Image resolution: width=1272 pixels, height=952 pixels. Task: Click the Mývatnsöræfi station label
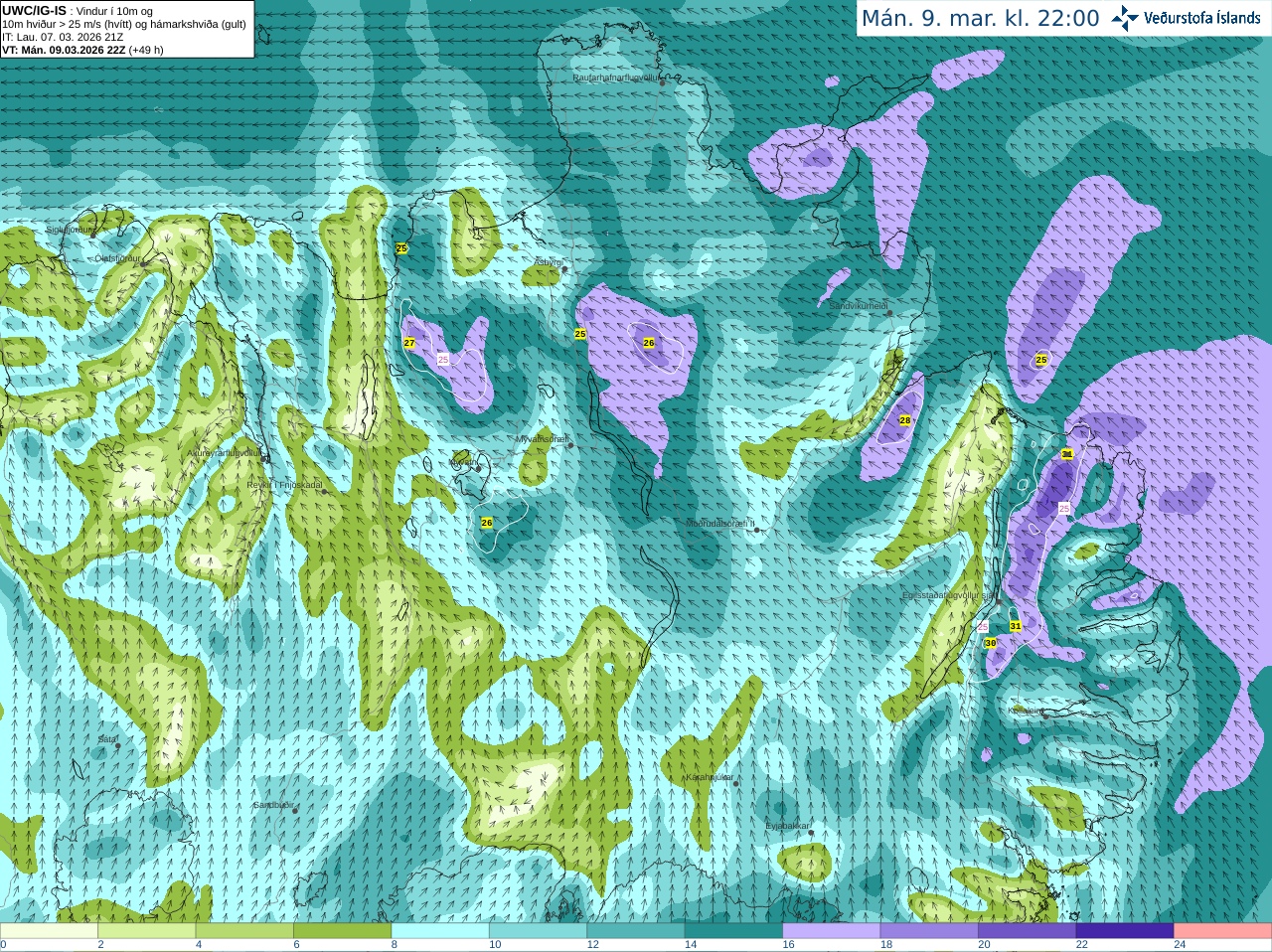click(x=542, y=438)
